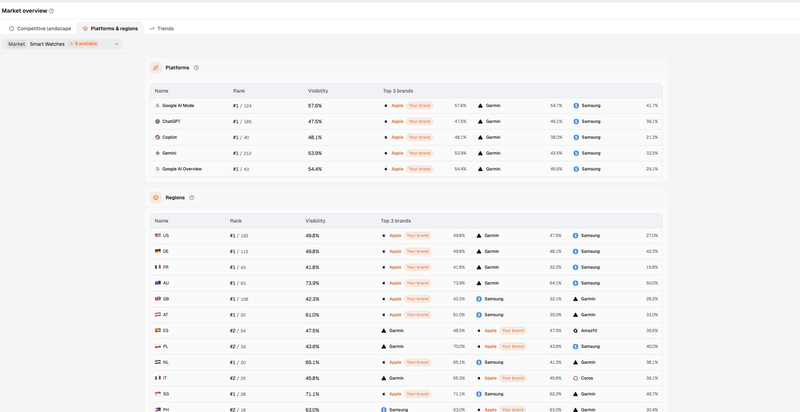800x412 pixels.
Task: Click rank #1 / 40 in Copilot row
Action: coord(241,137)
